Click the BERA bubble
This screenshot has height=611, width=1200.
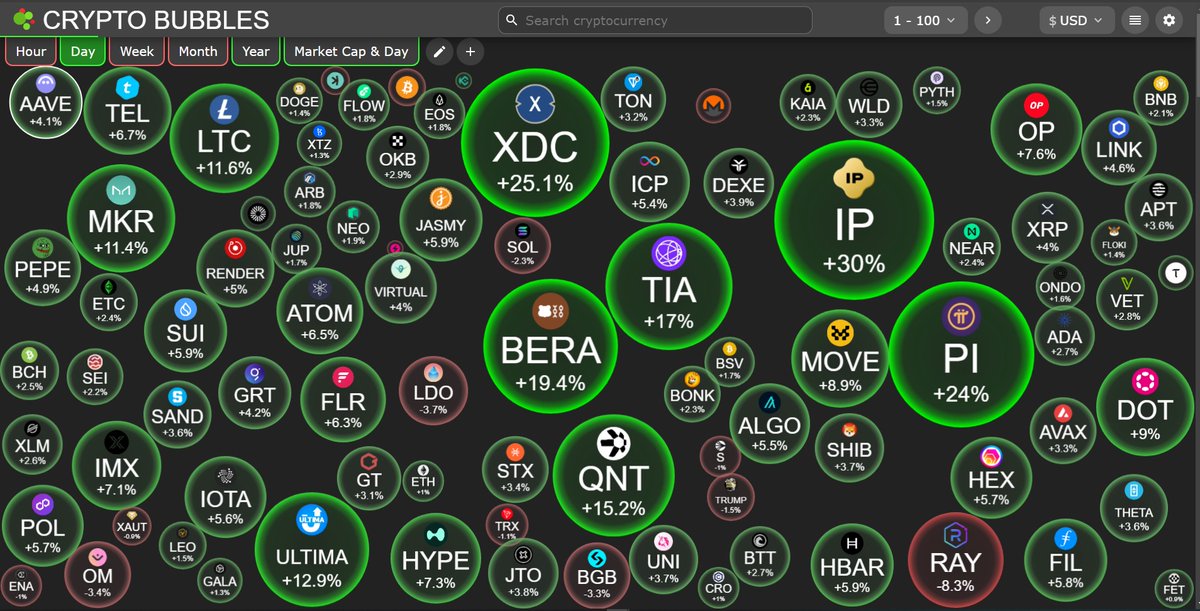coord(550,345)
